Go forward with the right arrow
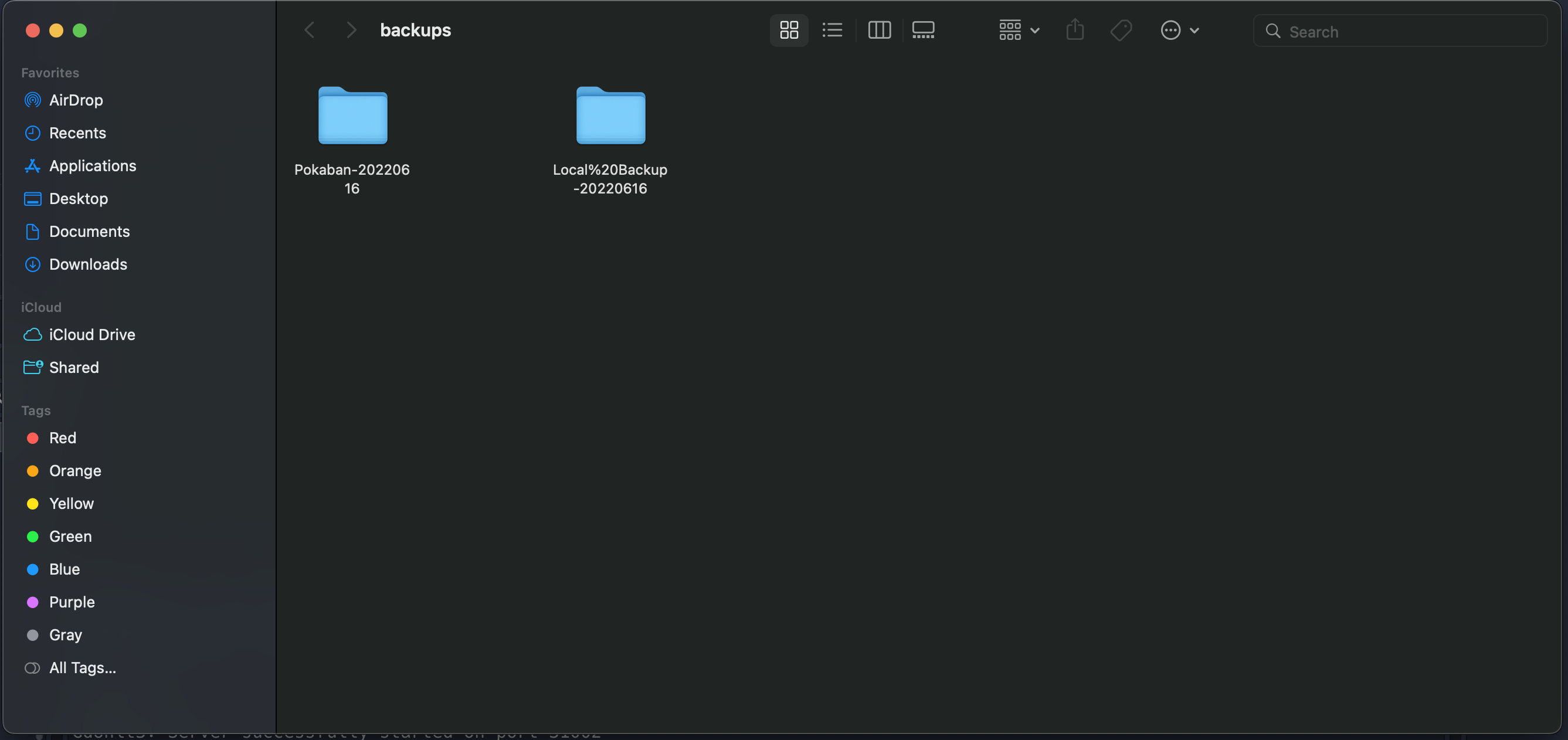This screenshot has height=740, width=1568. coord(351,30)
